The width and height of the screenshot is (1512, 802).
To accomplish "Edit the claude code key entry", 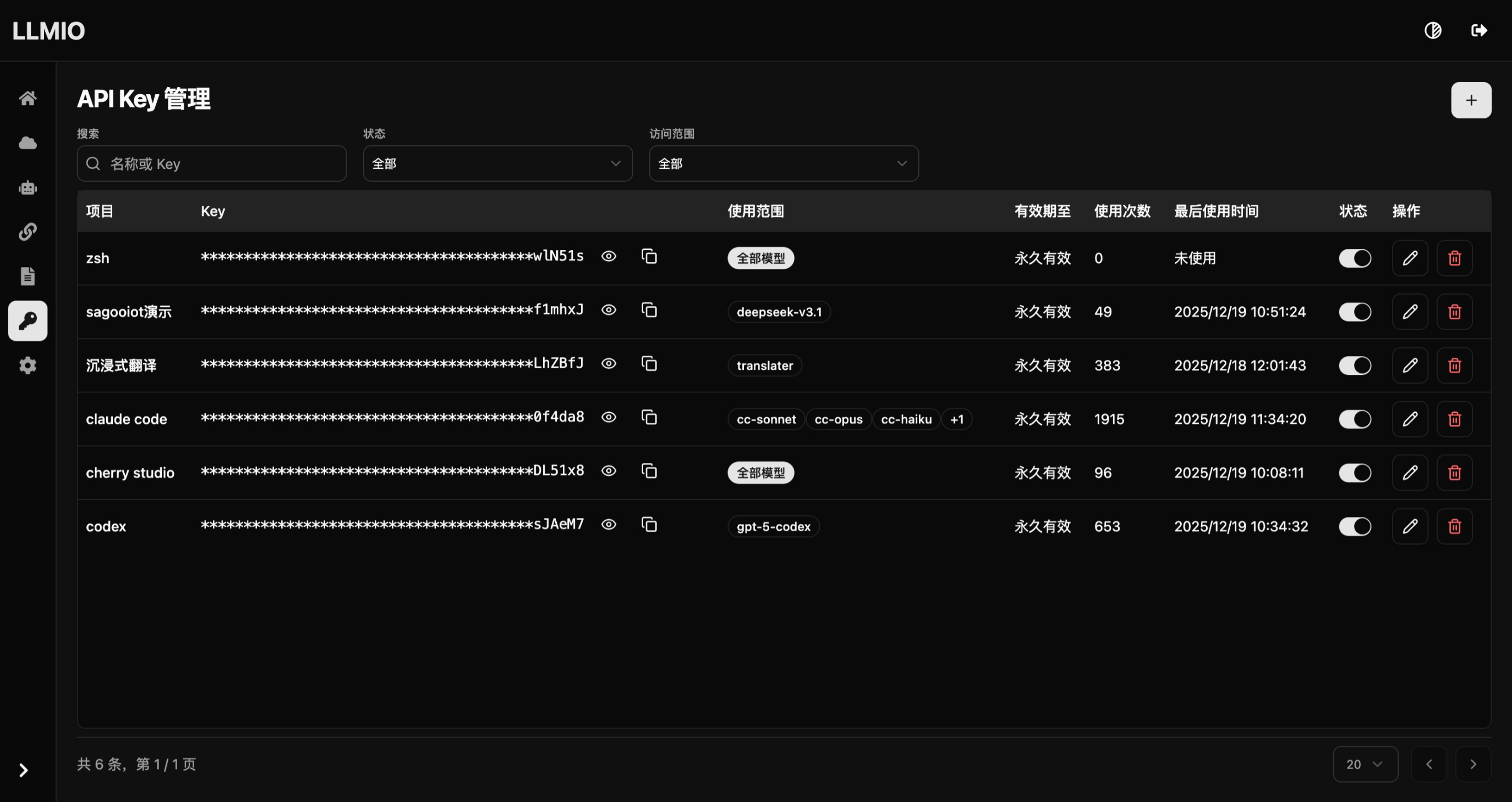I will coord(1409,418).
